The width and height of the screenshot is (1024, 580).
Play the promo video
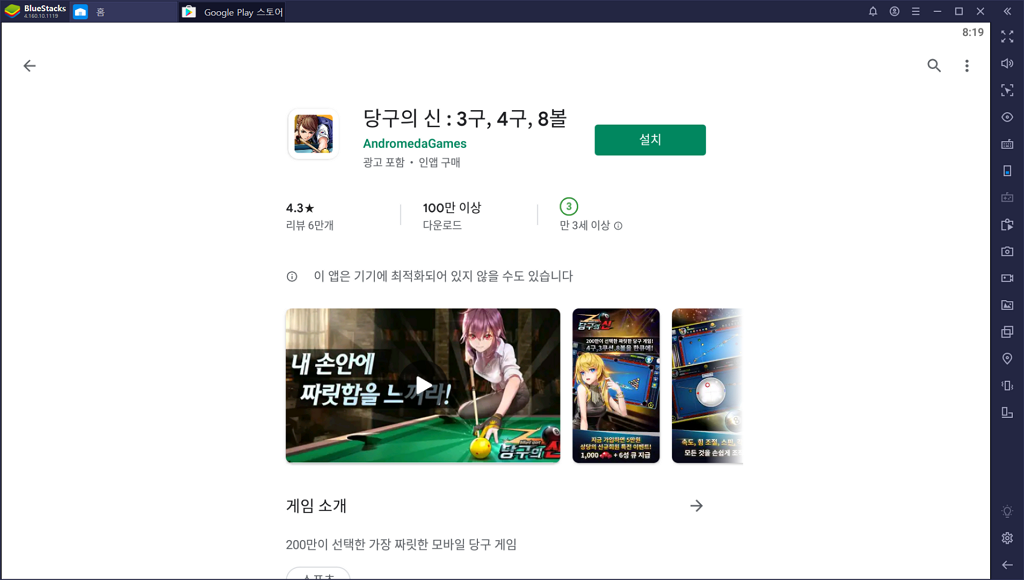(423, 385)
